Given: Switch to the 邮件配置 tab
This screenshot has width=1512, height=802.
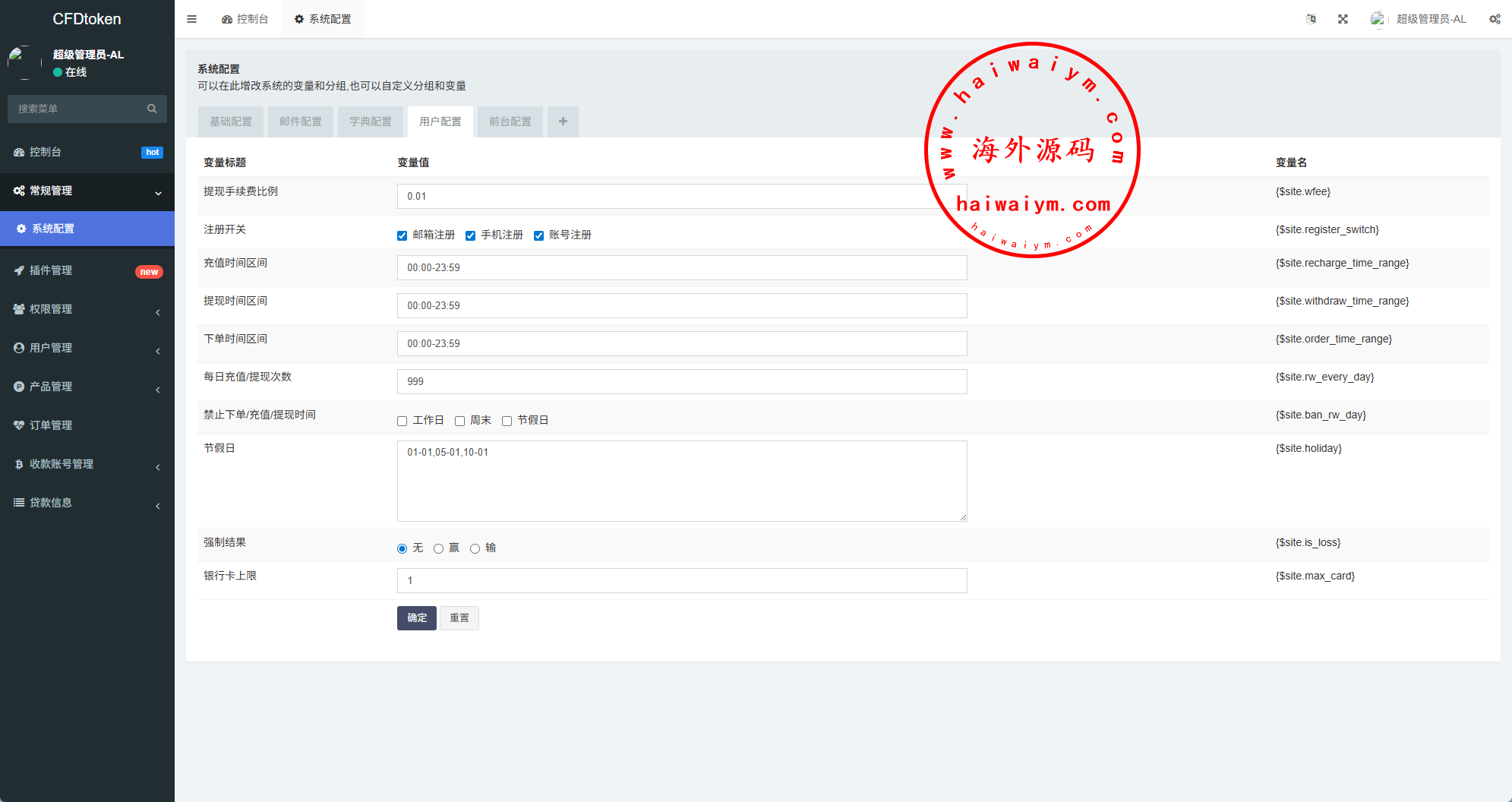Looking at the screenshot, I should coord(301,122).
